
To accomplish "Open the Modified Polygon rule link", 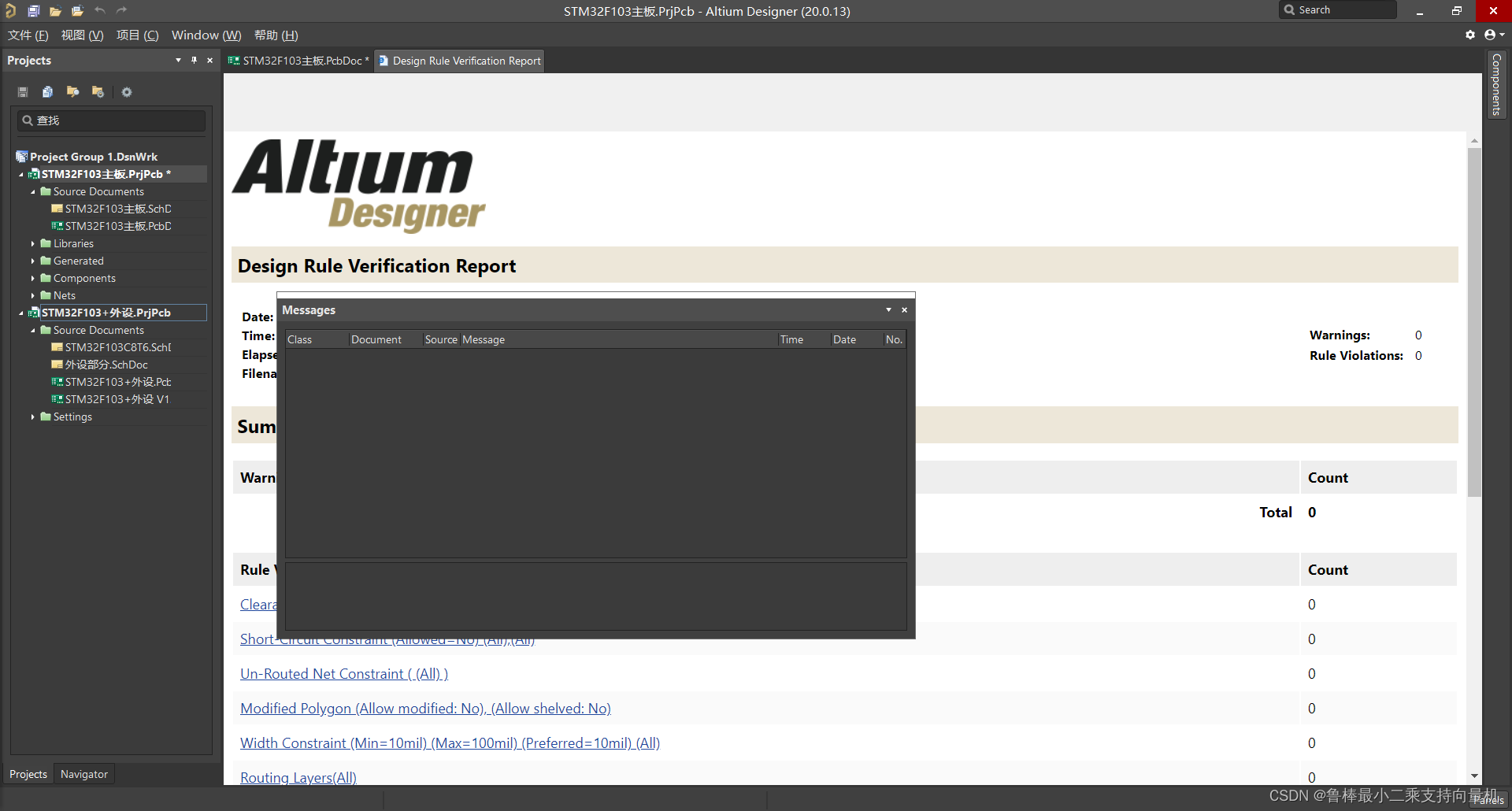I will pos(425,709).
